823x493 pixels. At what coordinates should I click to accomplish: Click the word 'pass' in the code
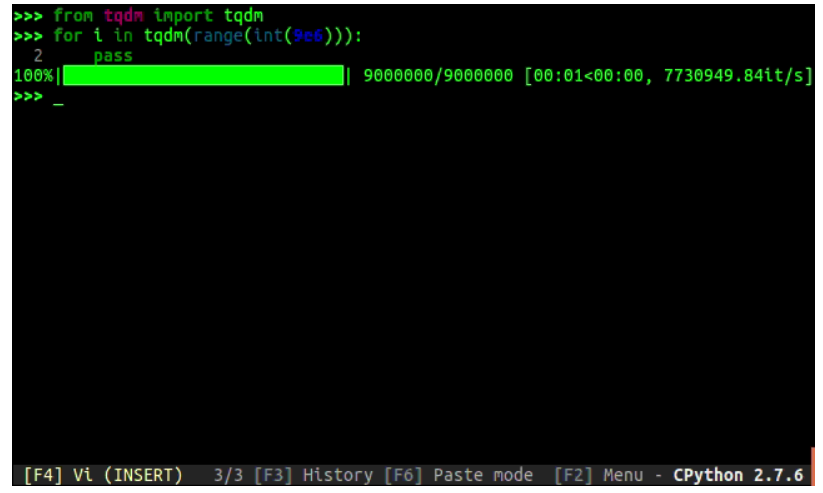click(113, 56)
